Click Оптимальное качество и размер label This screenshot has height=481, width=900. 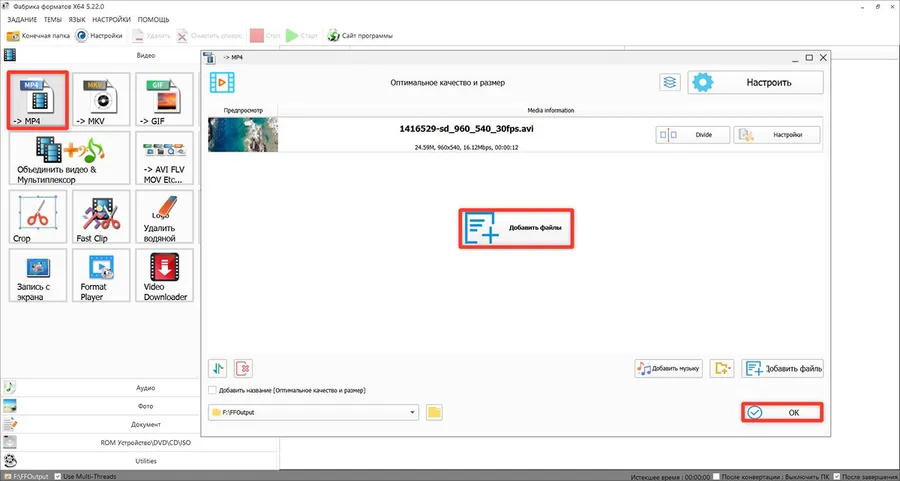[x=448, y=83]
